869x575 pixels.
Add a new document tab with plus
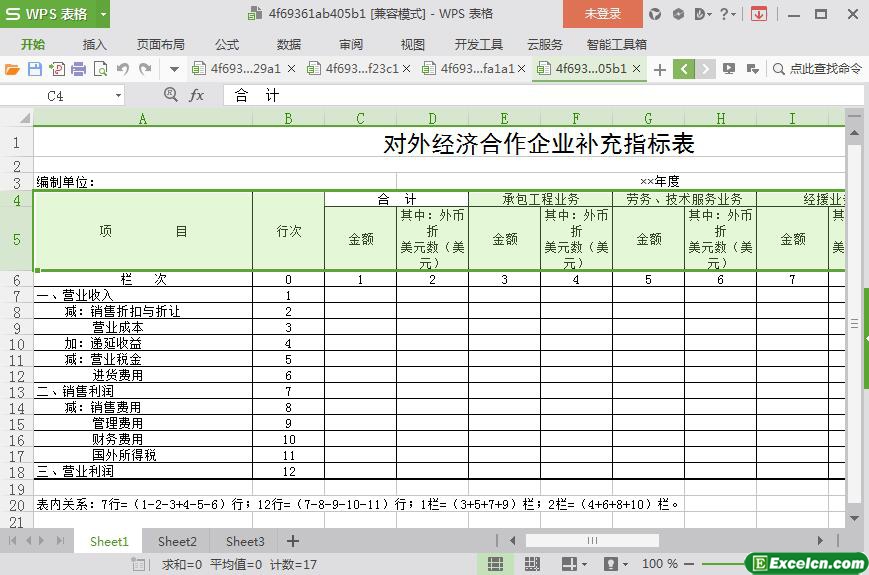click(x=660, y=70)
